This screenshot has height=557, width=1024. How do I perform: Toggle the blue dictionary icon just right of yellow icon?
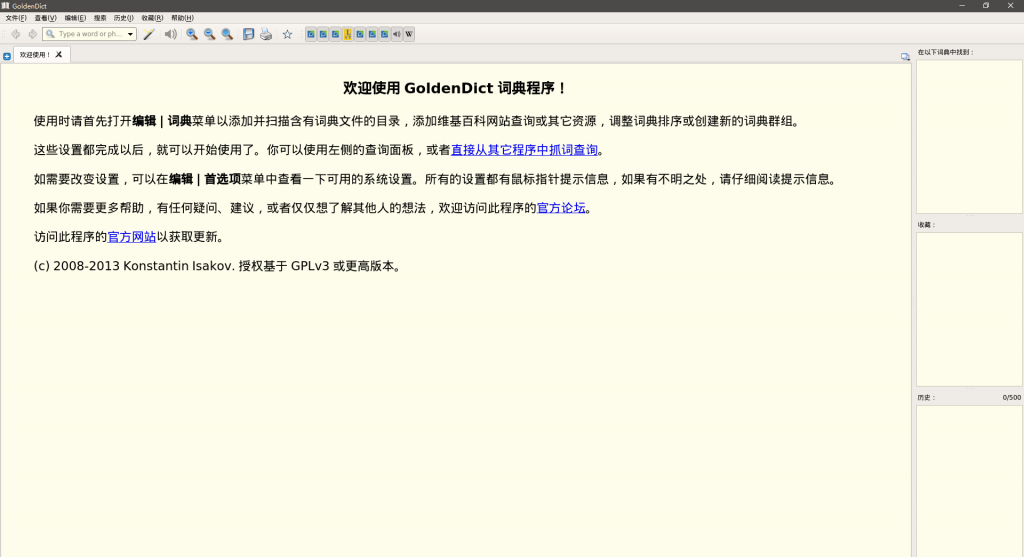(x=360, y=34)
